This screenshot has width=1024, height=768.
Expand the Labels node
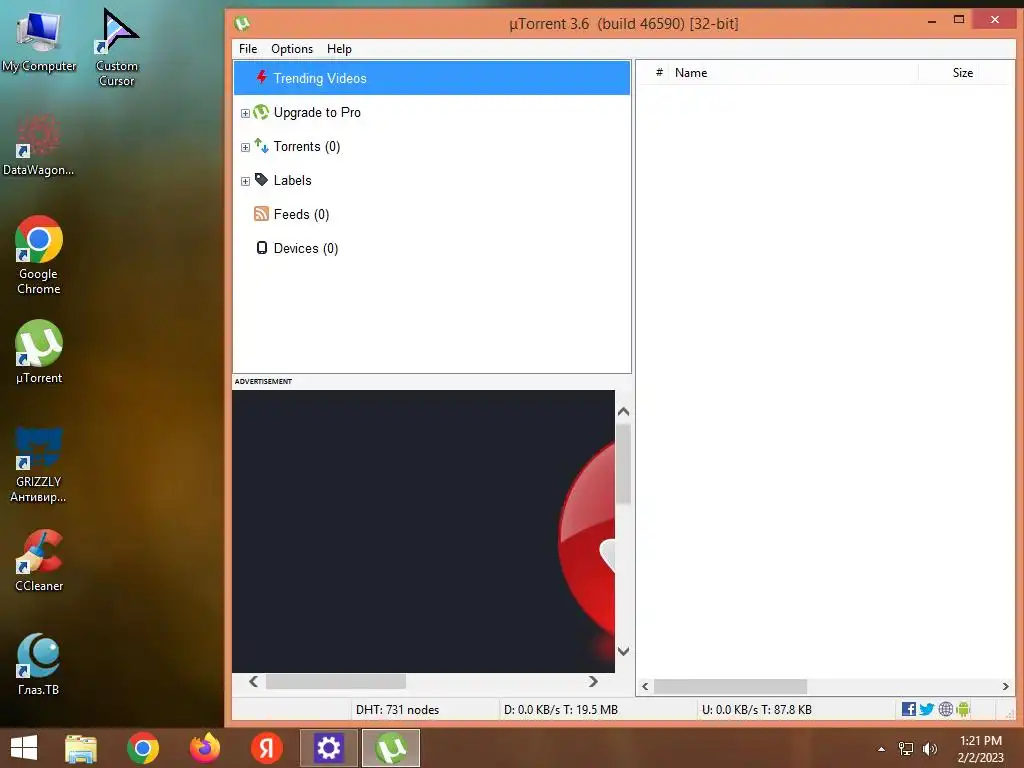[x=245, y=181]
